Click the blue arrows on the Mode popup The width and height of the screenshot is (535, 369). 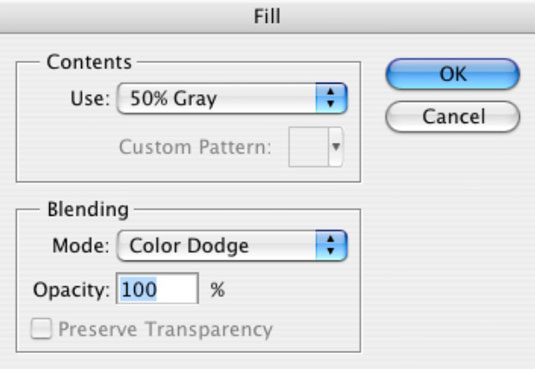[x=331, y=245]
